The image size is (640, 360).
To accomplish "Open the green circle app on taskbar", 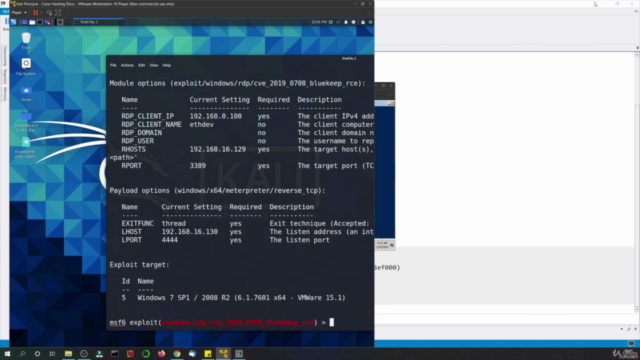I will pyautogui.click(x=146, y=353).
